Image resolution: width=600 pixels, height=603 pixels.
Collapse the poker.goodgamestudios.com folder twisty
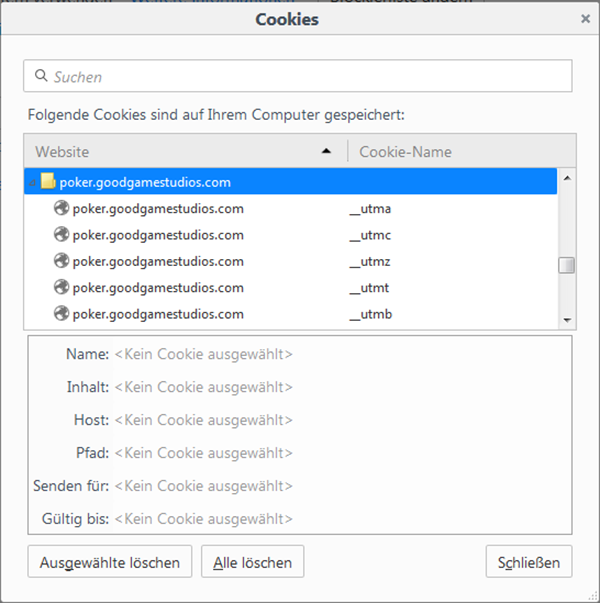(32, 183)
